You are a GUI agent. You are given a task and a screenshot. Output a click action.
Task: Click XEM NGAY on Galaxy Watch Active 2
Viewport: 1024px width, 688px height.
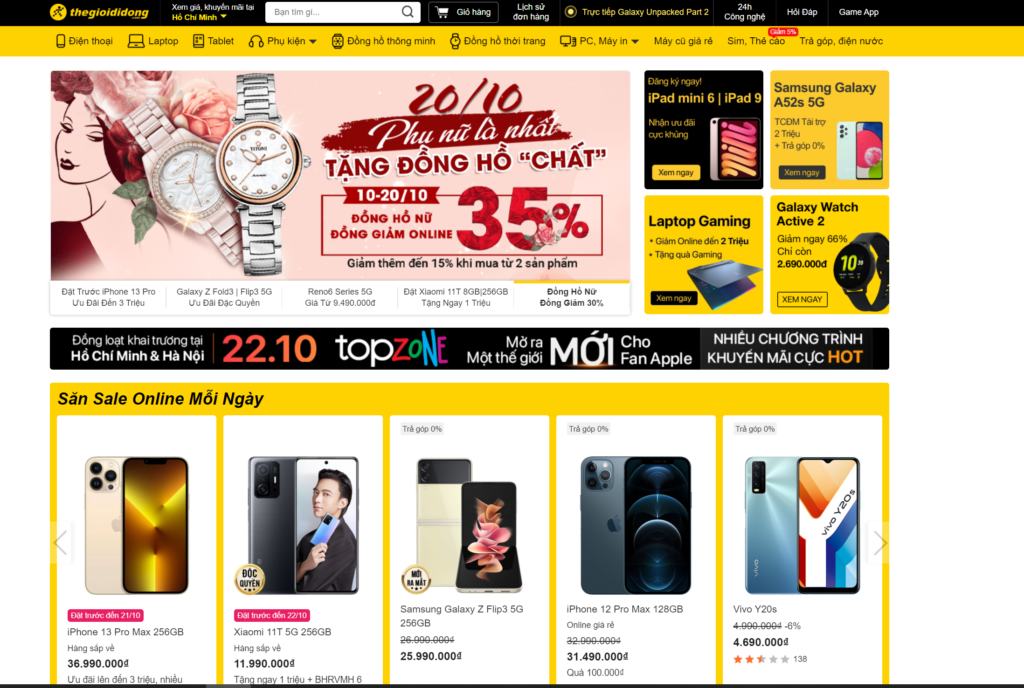[x=802, y=299]
